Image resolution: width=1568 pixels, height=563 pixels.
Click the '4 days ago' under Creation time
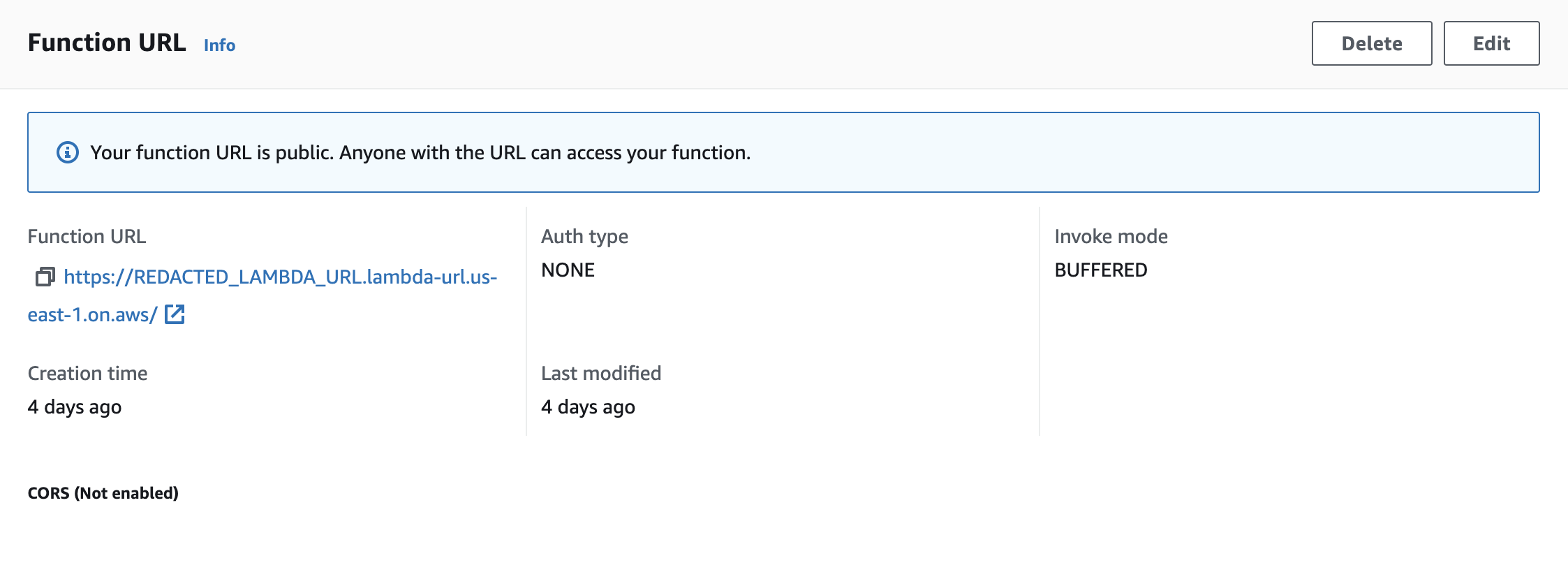click(75, 407)
